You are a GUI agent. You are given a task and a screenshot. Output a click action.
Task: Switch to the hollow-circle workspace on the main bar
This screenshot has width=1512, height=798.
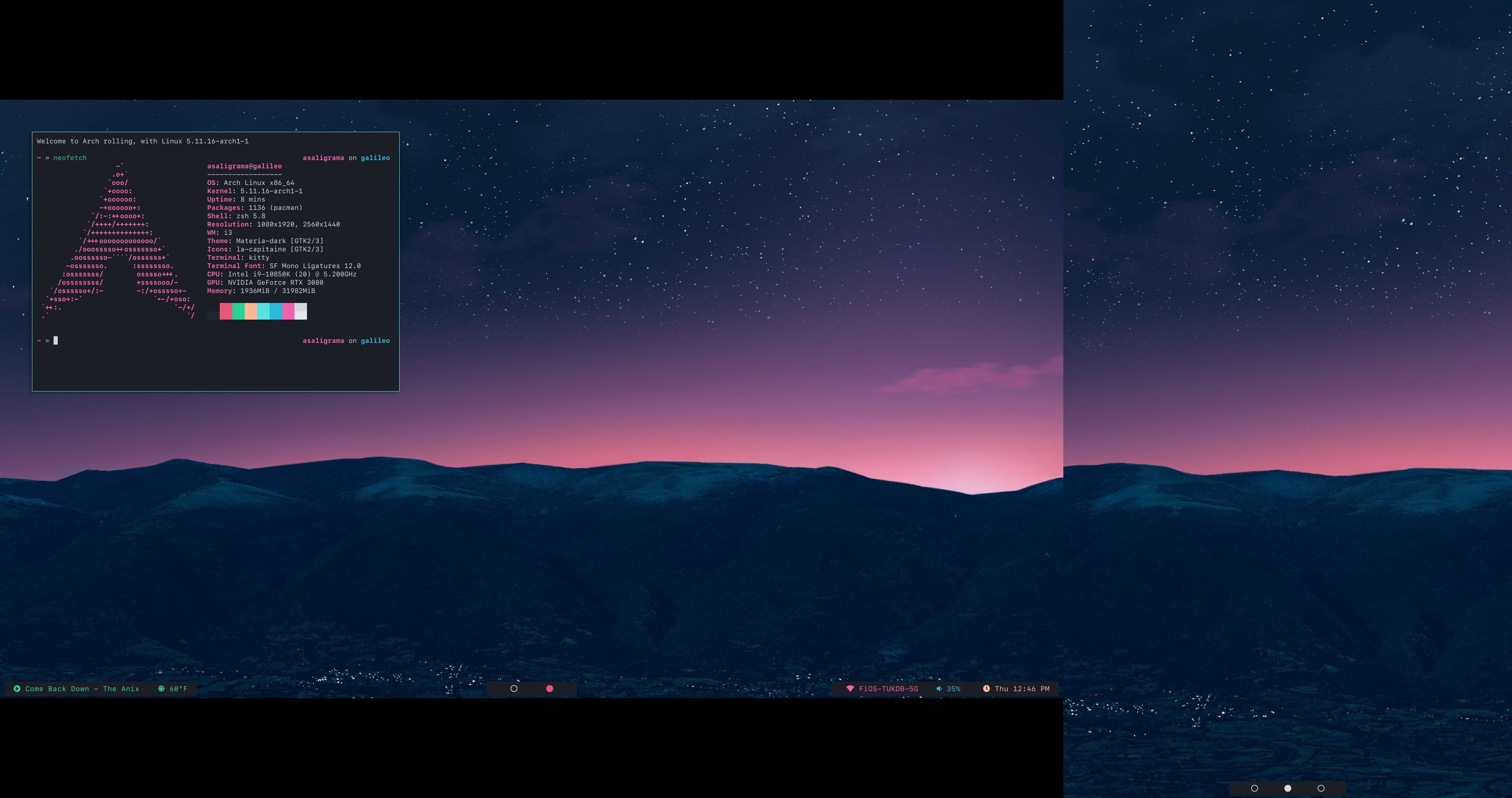pos(514,689)
